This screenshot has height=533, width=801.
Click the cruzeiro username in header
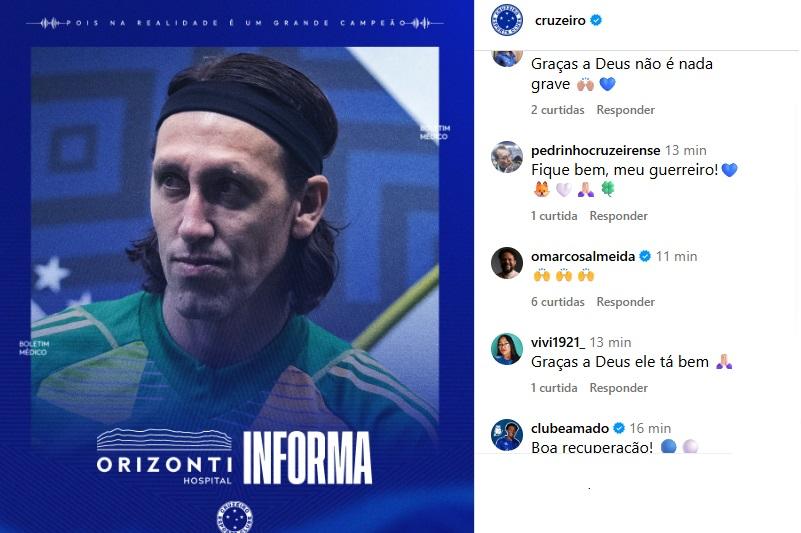560,20
